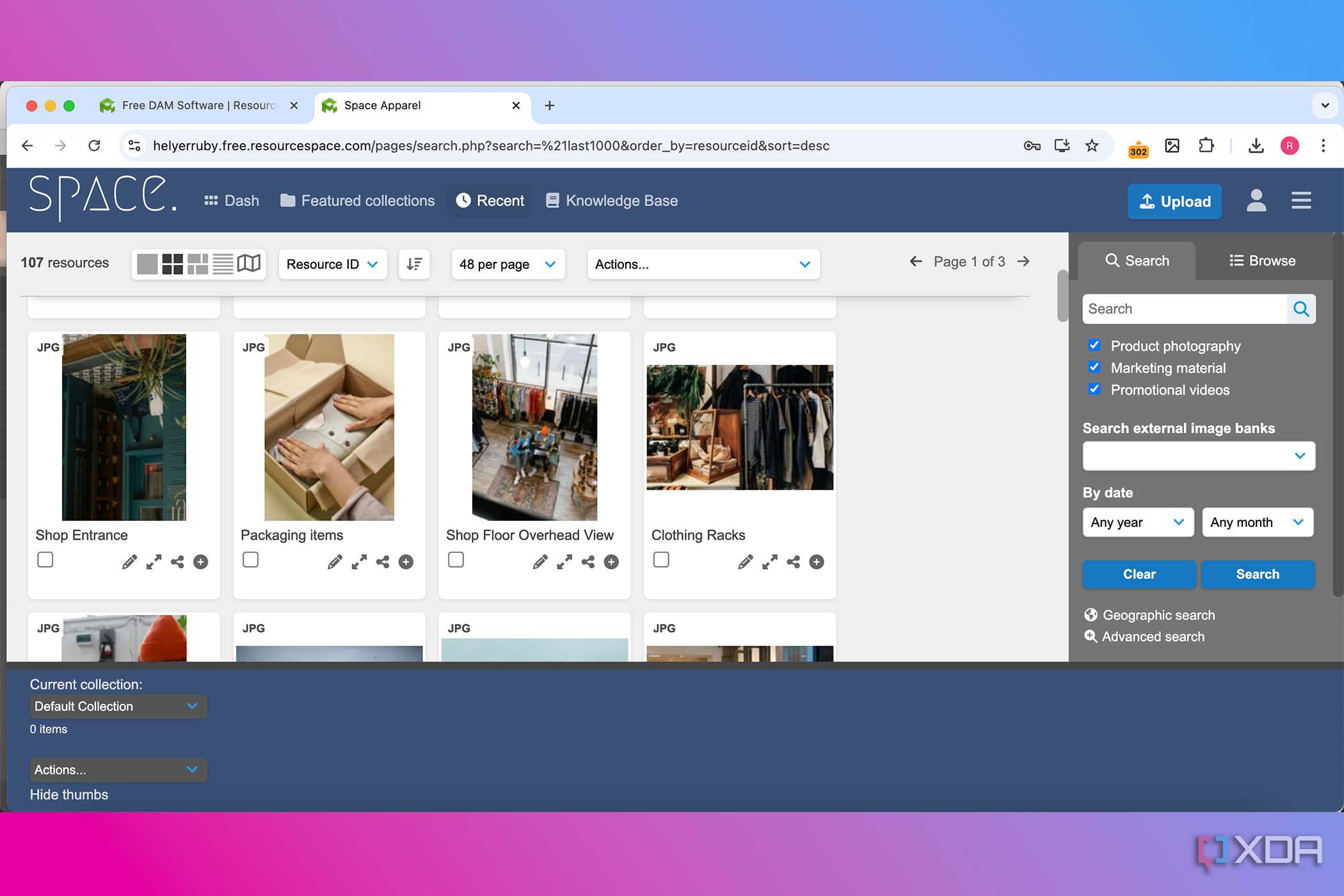Uncheck Product photography filter

[x=1094, y=345]
